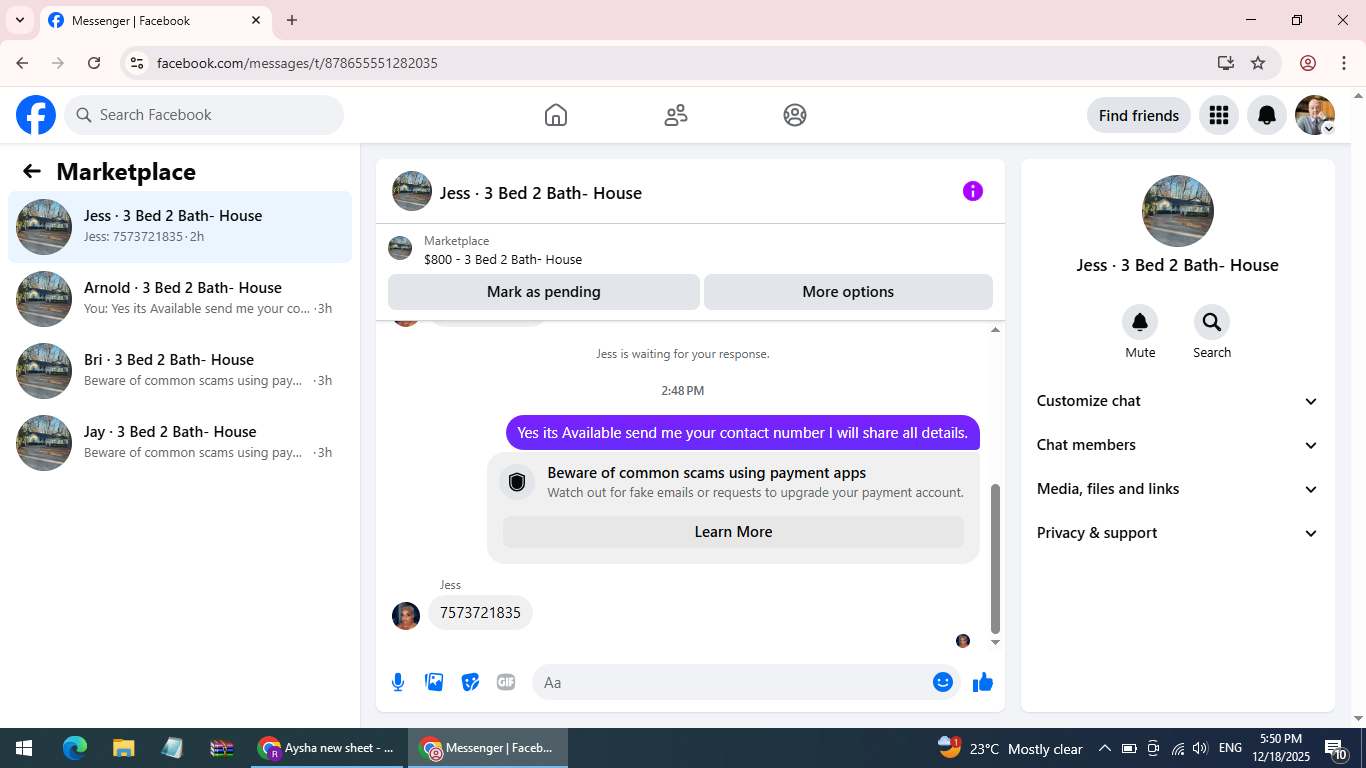This screenshot has height=768, width=1366.
Task: Go back using the Marketplace back arrow
Action: 32,171
